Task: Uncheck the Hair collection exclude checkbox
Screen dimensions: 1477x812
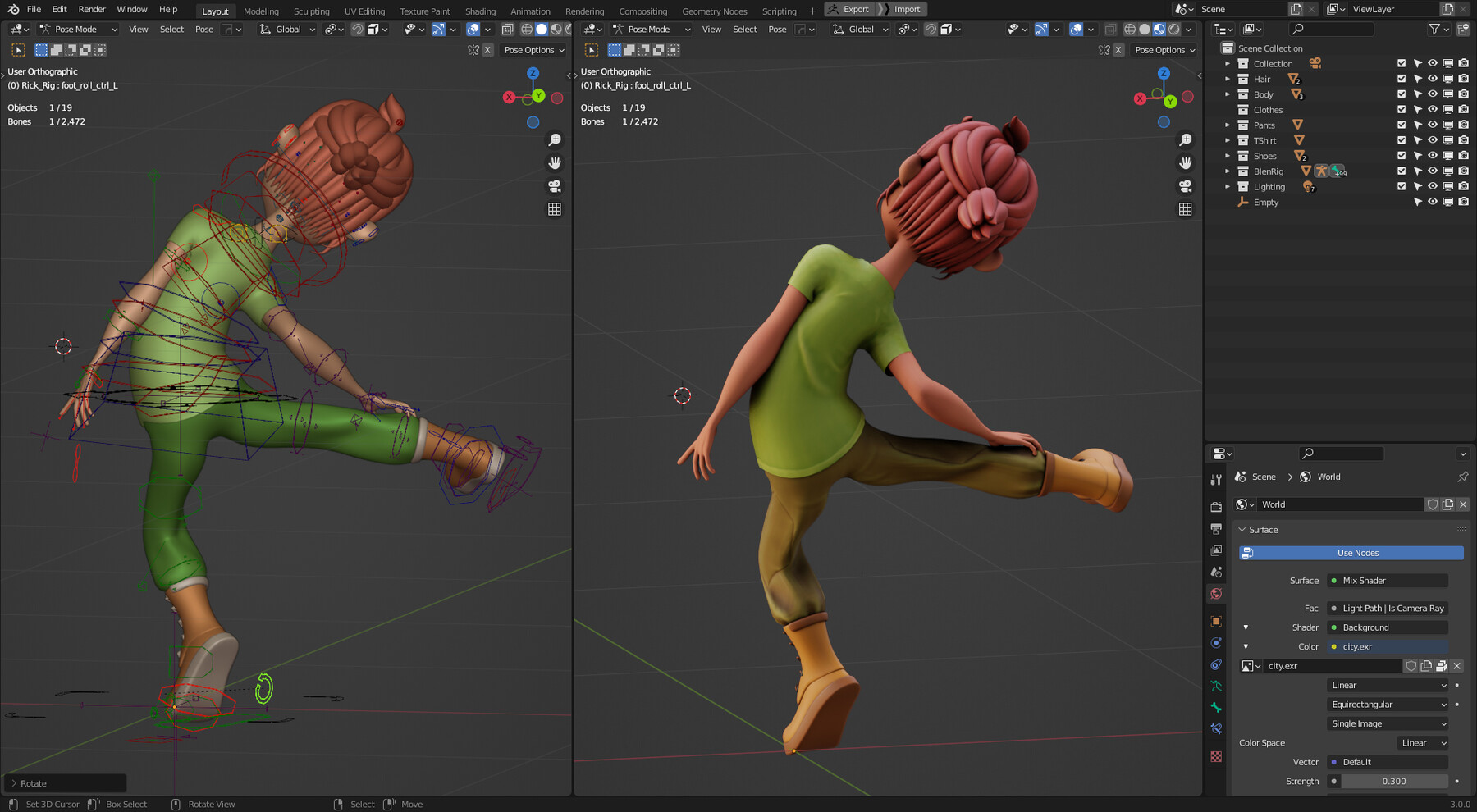Action: coord(1402,80)
